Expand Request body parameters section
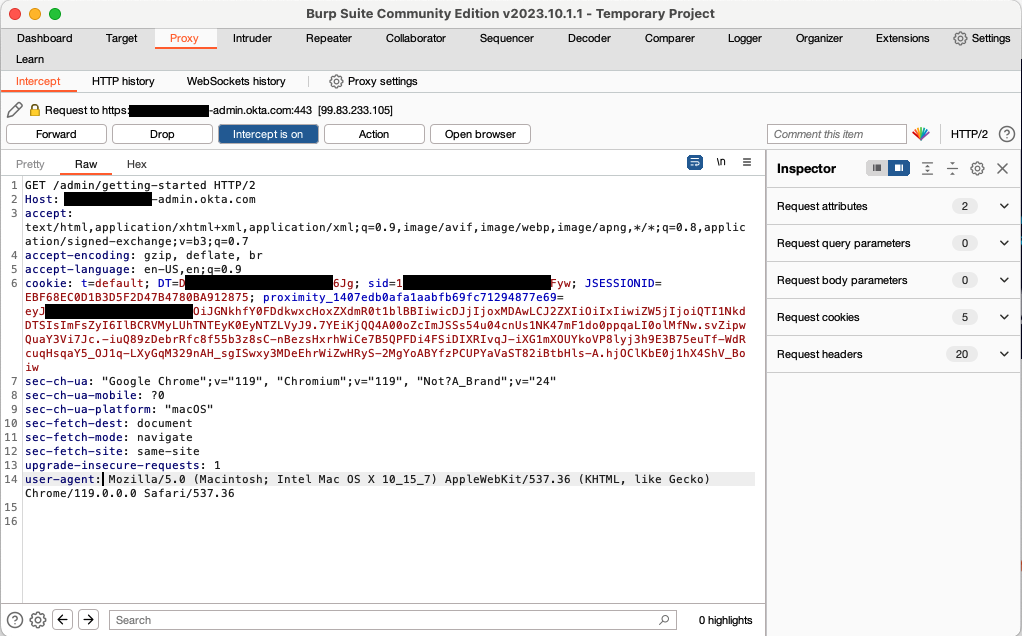1022x636 pixels. click(893, 280)
